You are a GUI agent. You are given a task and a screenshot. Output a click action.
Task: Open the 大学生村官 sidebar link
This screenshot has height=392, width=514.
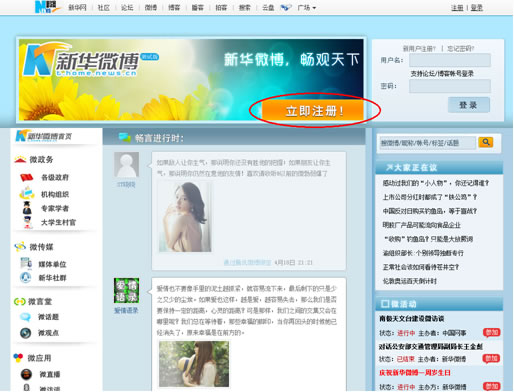pos(58,222)
